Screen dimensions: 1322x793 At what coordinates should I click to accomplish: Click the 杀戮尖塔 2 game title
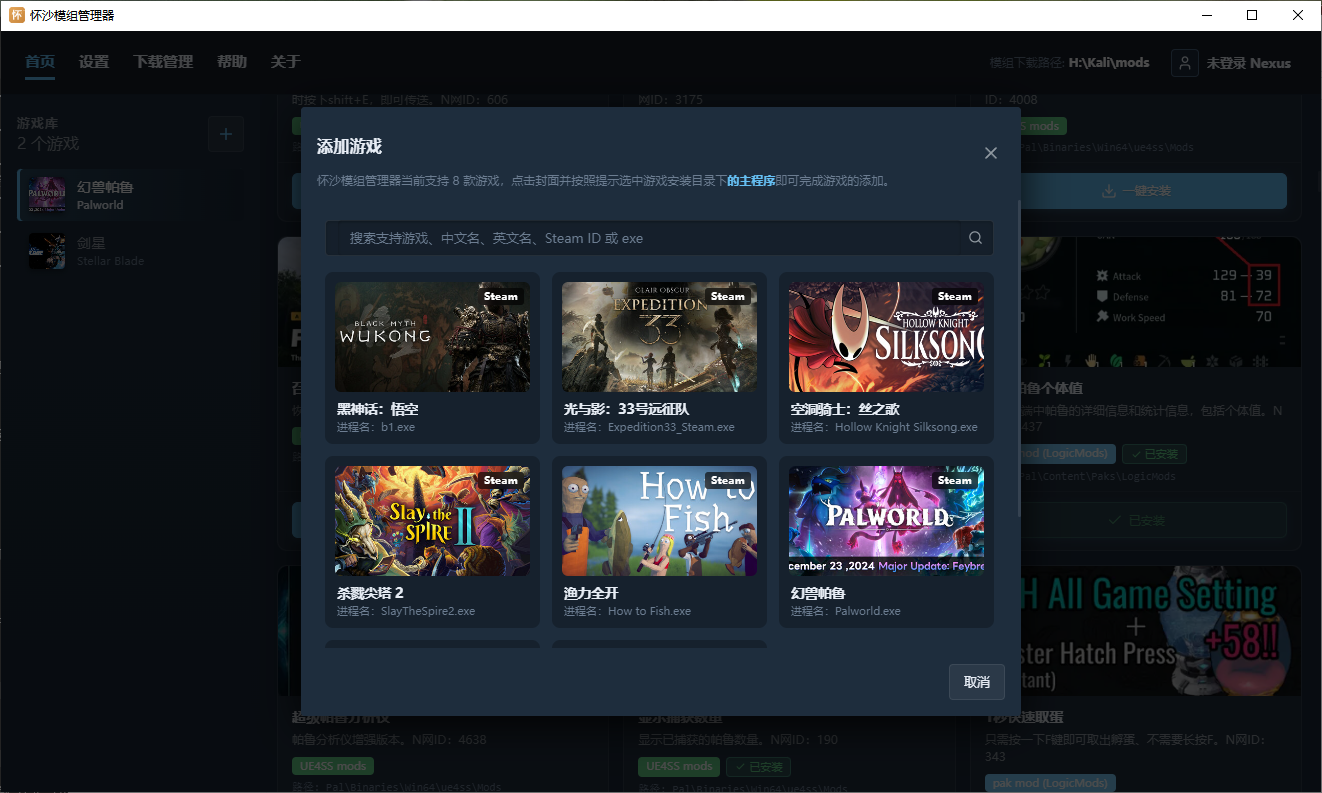pyautogui.click(x=370, y=593)
